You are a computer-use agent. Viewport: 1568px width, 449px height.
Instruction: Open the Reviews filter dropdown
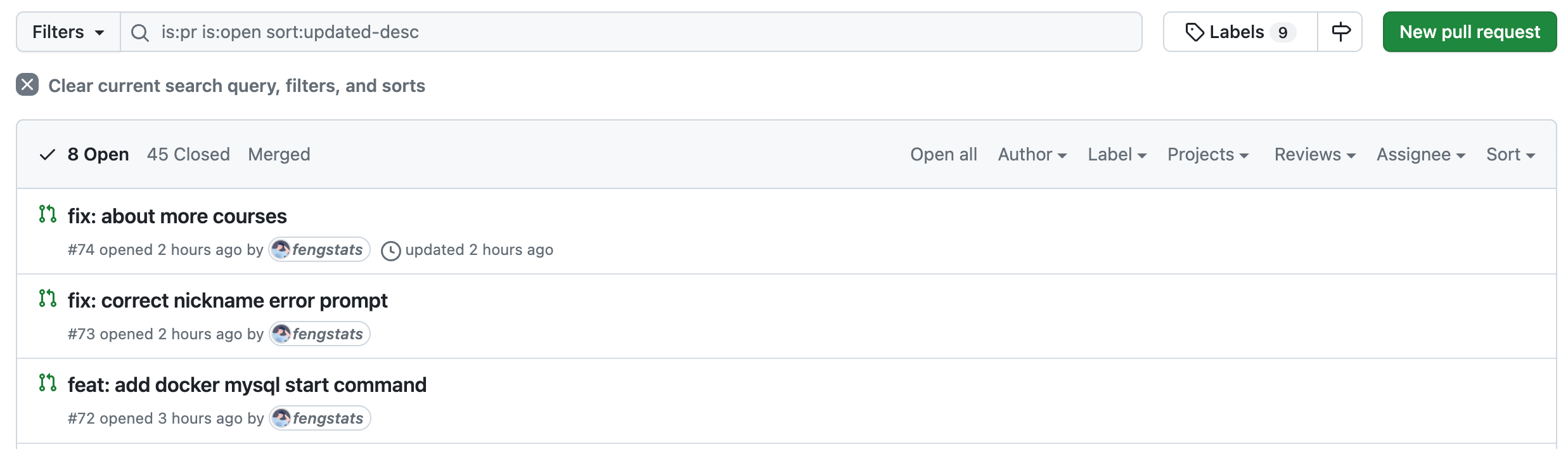[1314, 155]
